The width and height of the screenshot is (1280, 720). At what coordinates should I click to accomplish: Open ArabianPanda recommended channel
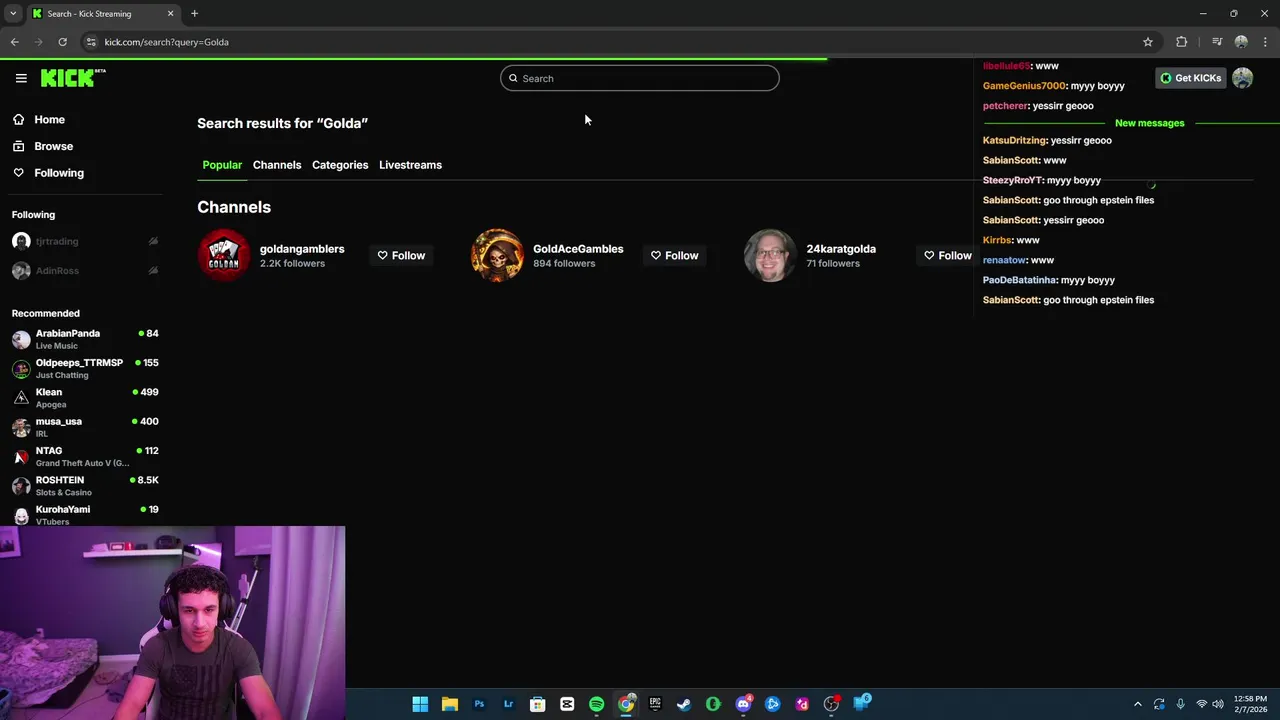coord(84,339)
